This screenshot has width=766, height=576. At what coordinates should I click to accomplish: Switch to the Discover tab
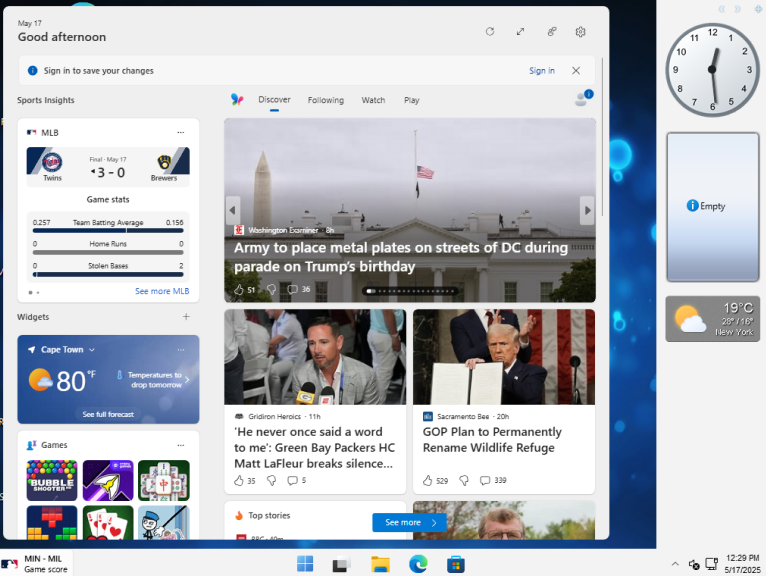274,100
